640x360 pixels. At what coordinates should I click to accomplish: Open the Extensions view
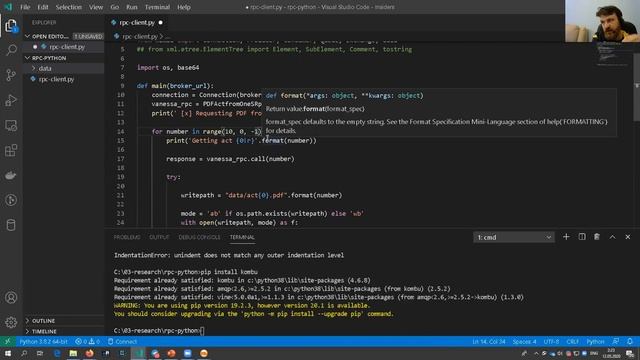click(11, 150)
